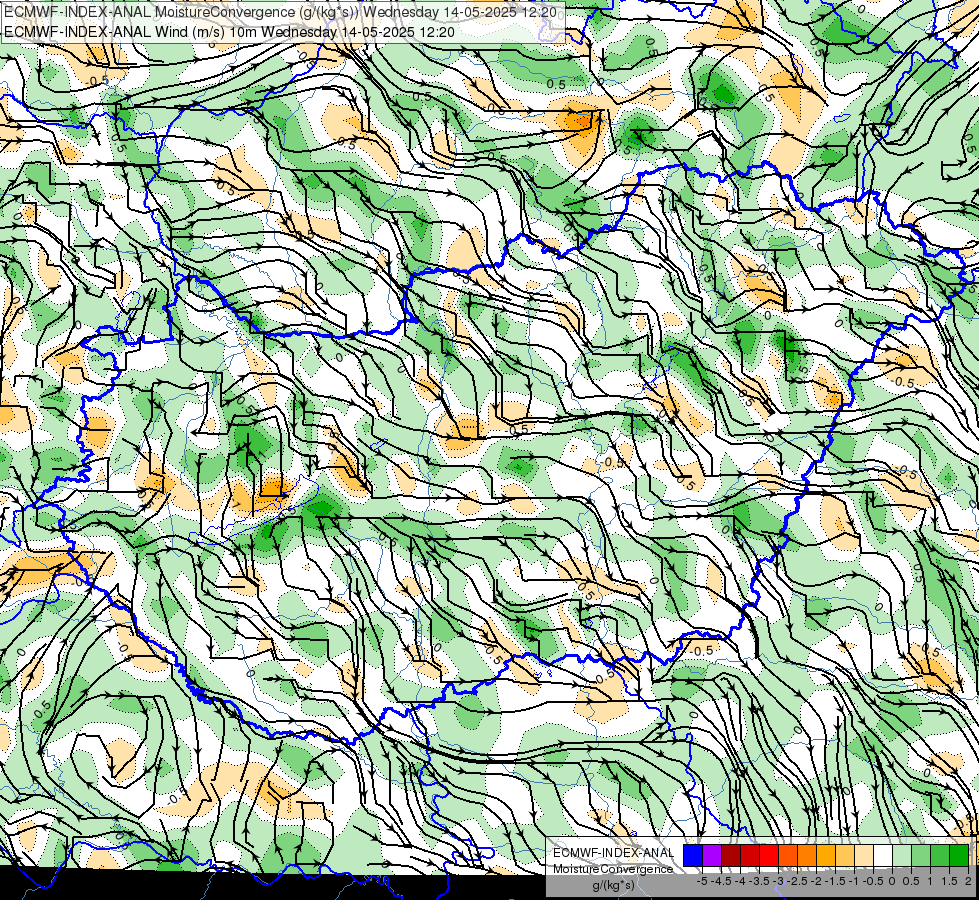Select the darkest green swatch at the legend's end

(x=959, y=856)
